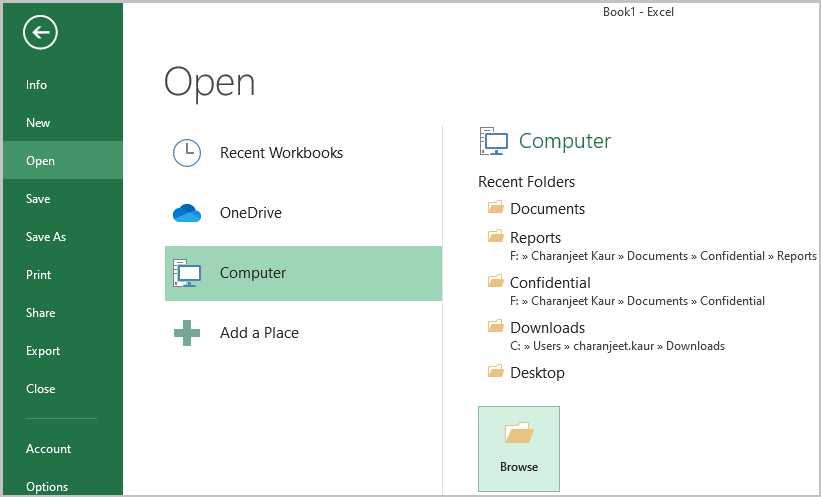Click the Desktop folder icon
Screen dimensions: 821x497
496,371
